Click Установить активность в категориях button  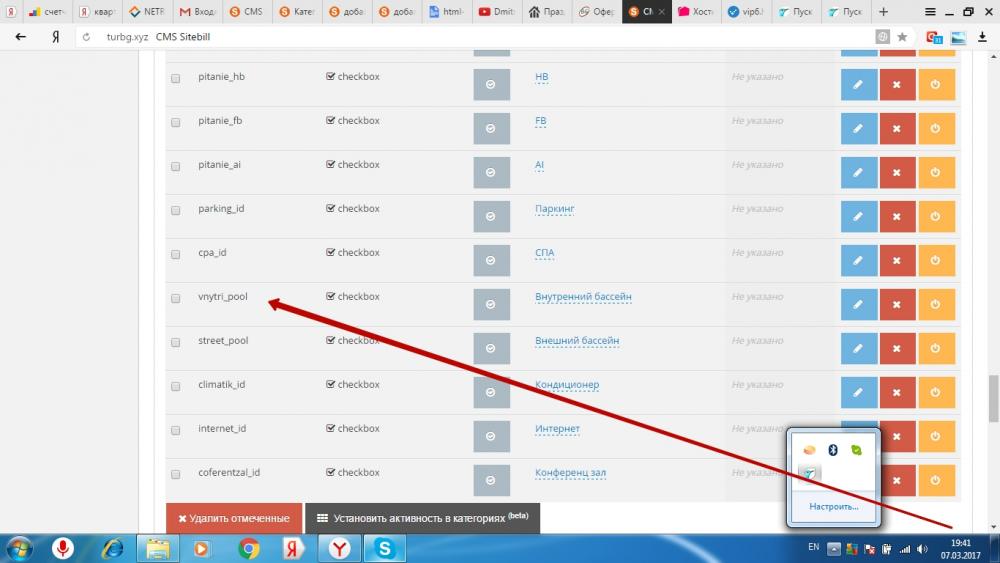[x=422, y=518]
